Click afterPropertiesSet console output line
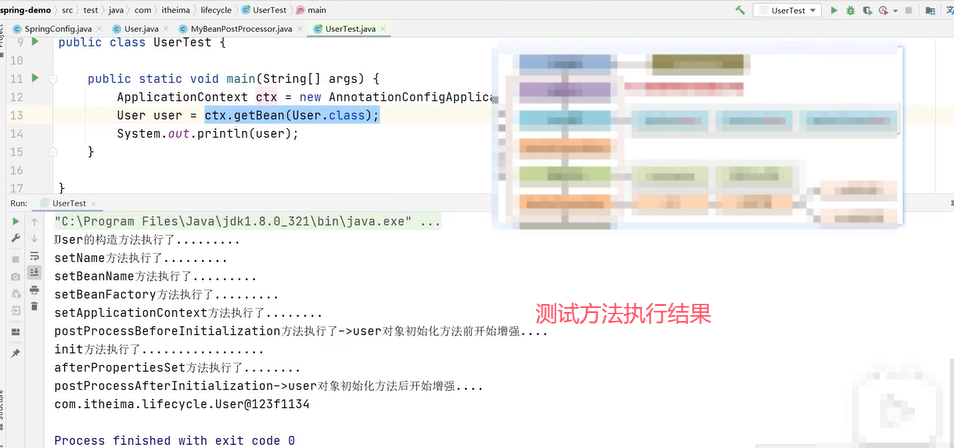The width and height of the screenshot is (954, 448). click(177, 368)
